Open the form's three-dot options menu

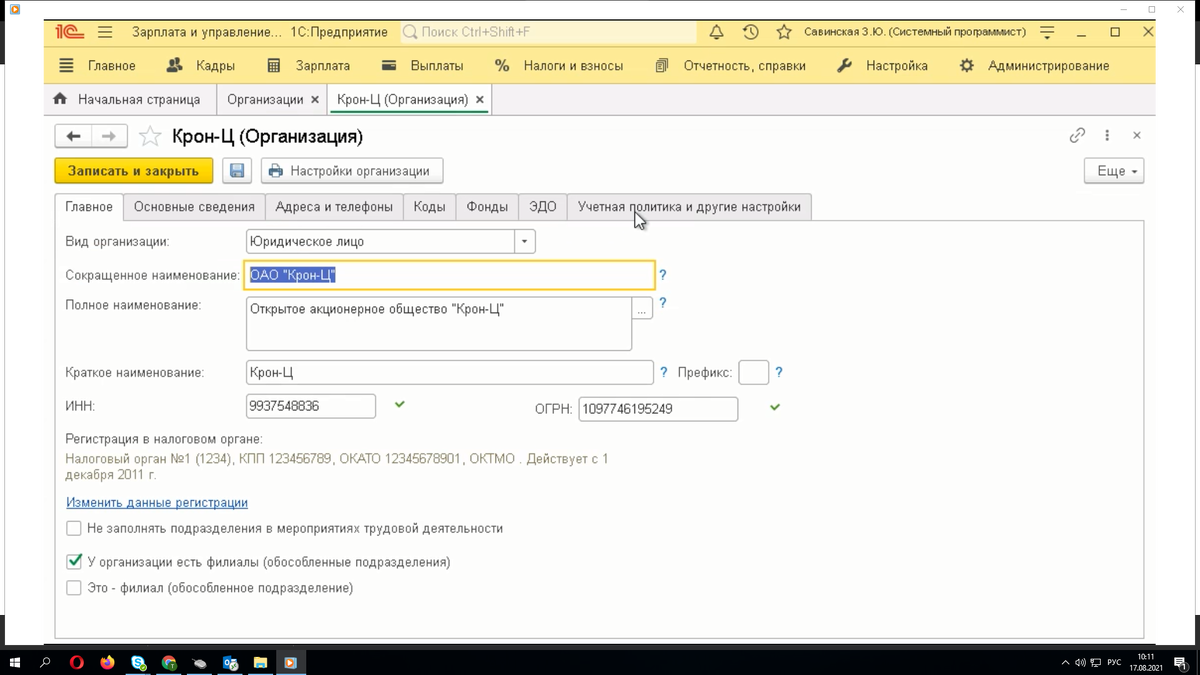pyautogui.click(x=1107, y=135)
